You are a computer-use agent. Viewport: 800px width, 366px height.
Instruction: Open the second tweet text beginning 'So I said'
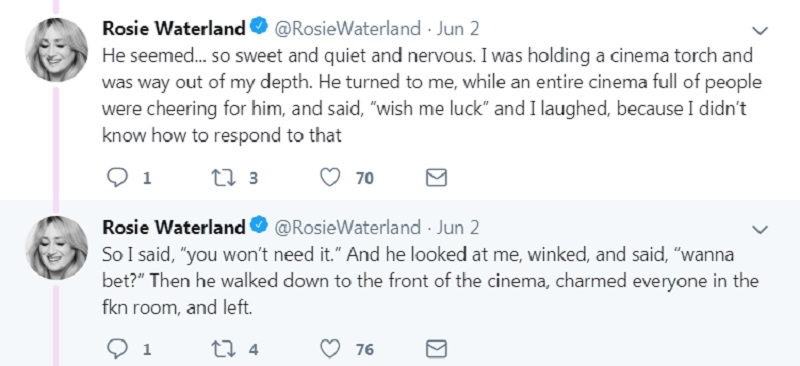click(x=431, y=281)
